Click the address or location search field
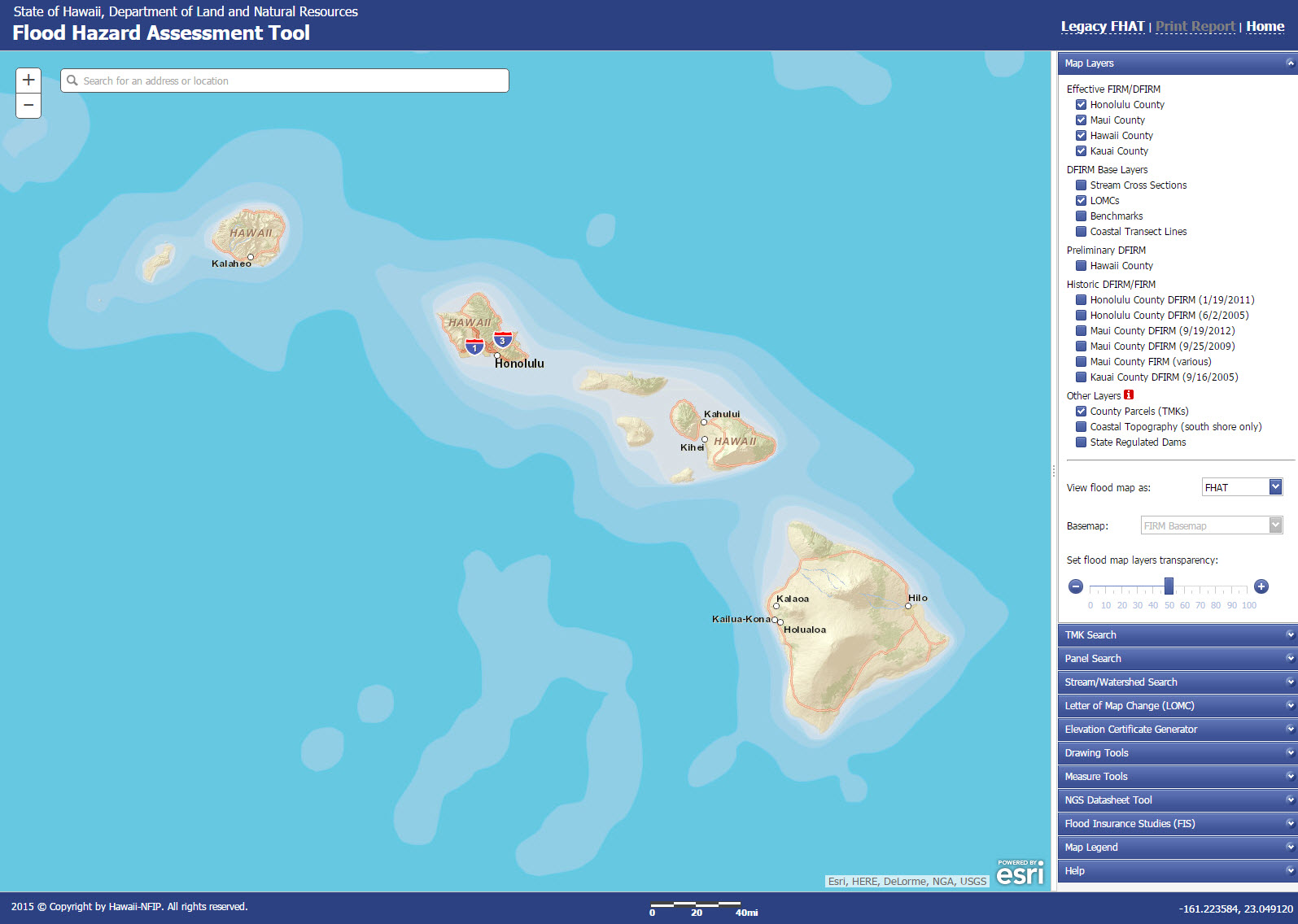This screenshot has width=1298, height=924. [285, 81]
